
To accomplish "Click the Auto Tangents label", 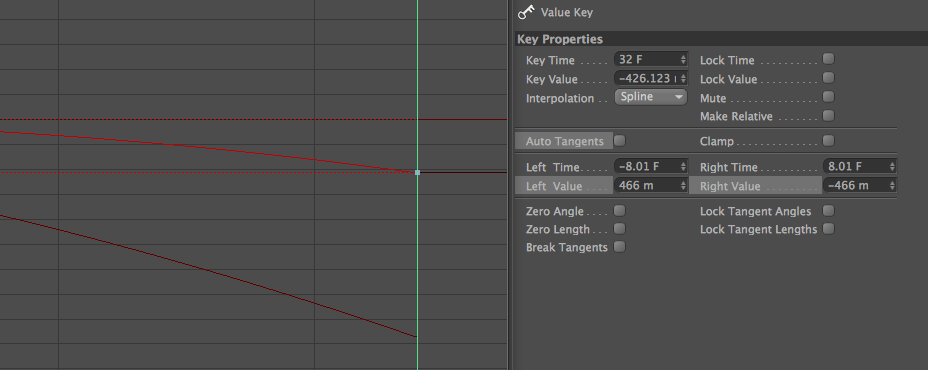I will [x=565, y=141].
